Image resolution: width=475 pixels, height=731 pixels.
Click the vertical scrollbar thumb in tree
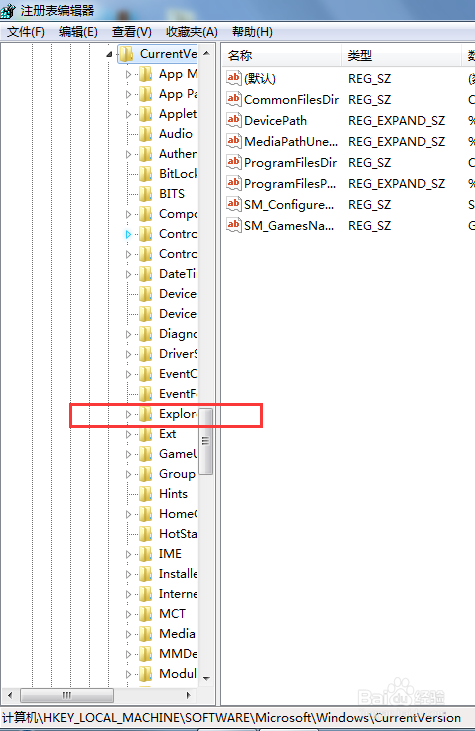pyautogui.click(x=206, y=441)
